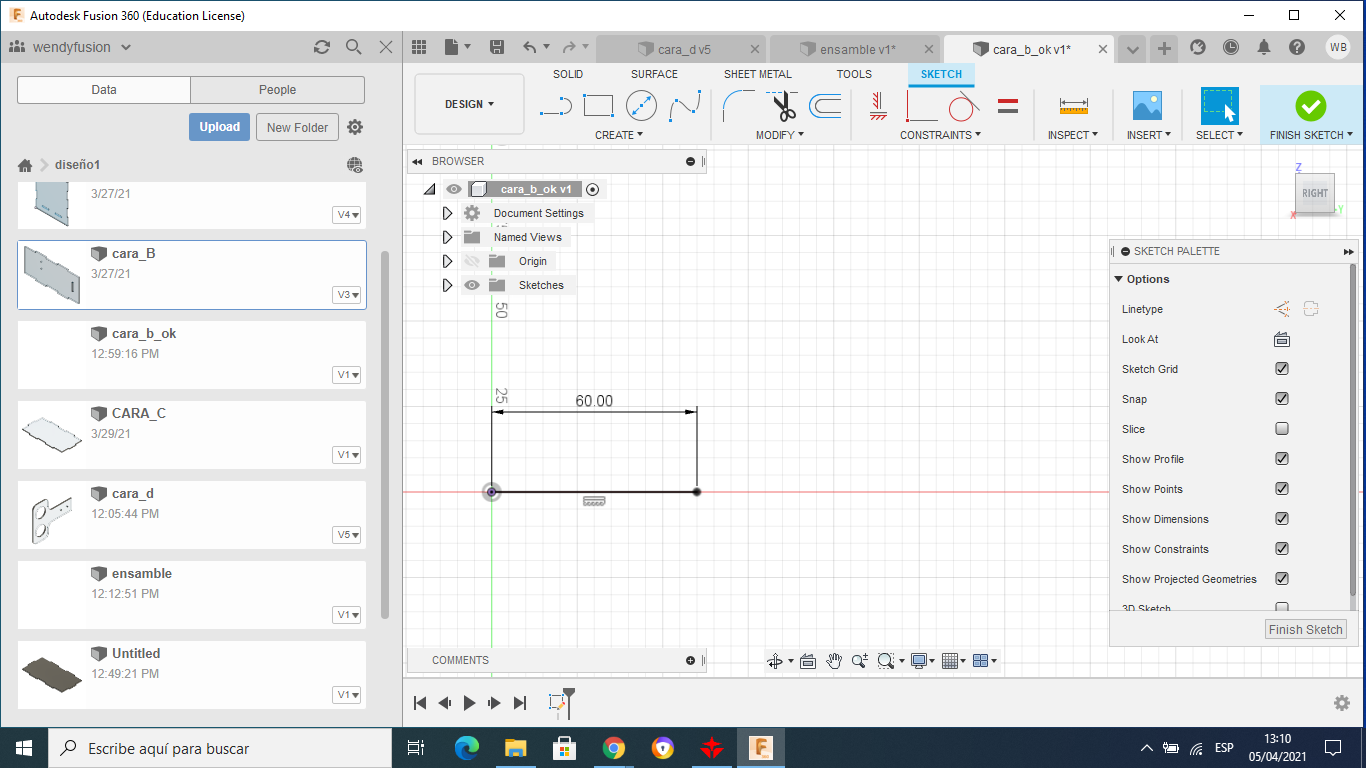
Task: Open the V5 version dropdown for cara_d
Action: 347,535
